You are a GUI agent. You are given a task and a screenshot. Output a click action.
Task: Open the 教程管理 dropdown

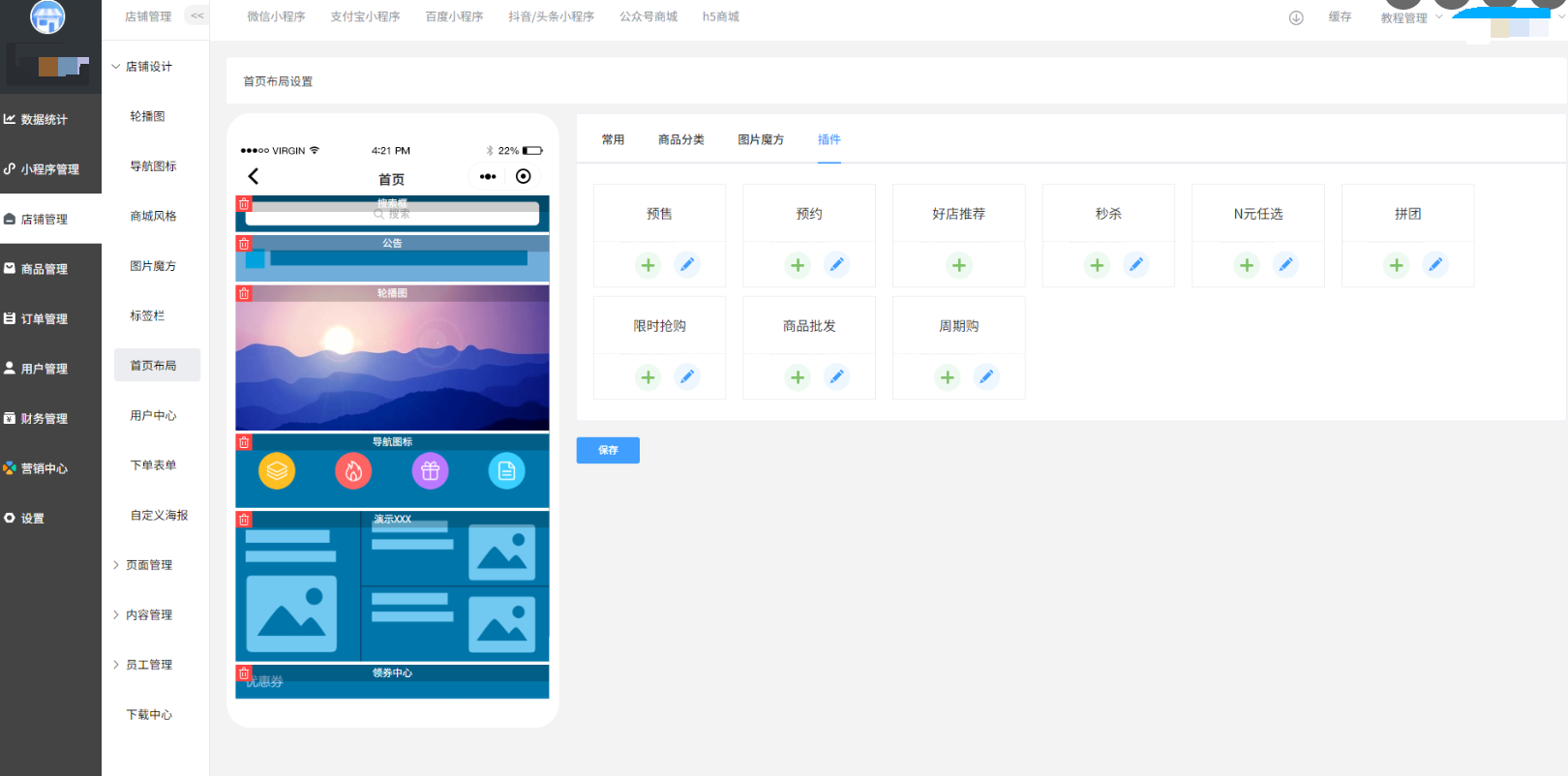click(1409, 17)
